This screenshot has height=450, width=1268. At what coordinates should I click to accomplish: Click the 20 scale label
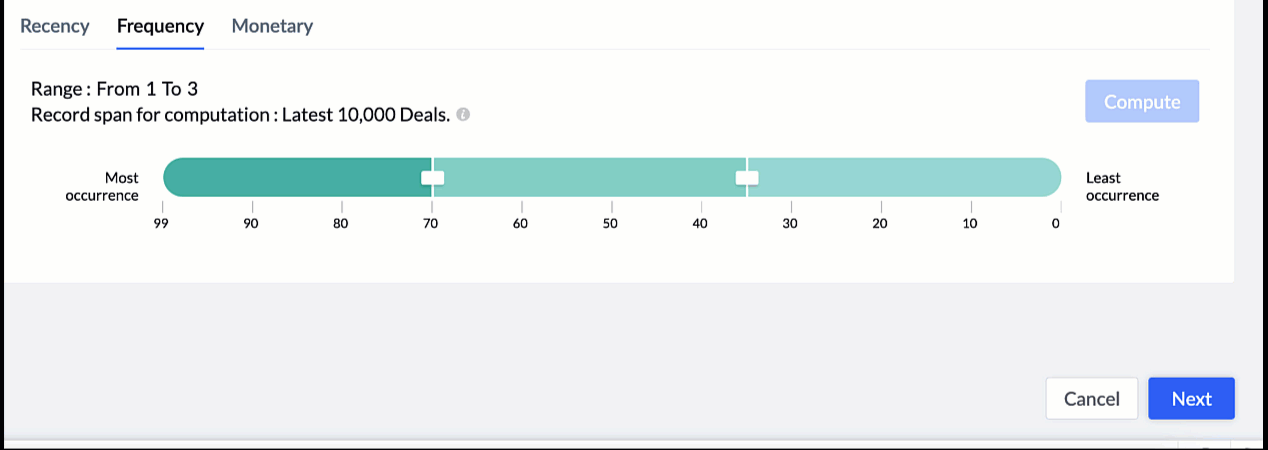[x=880, y=223]
